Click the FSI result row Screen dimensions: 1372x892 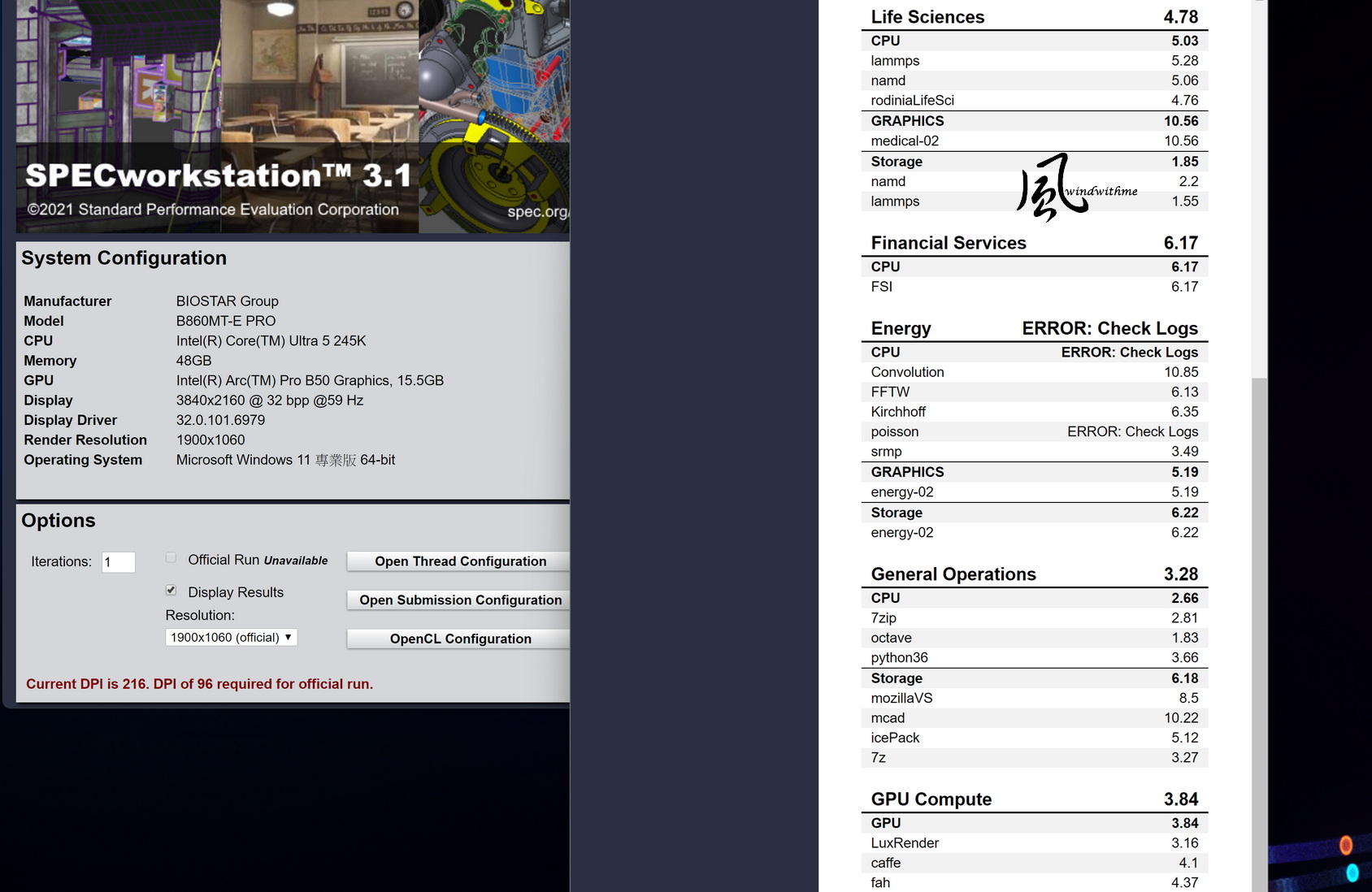tap(1035, 287)
